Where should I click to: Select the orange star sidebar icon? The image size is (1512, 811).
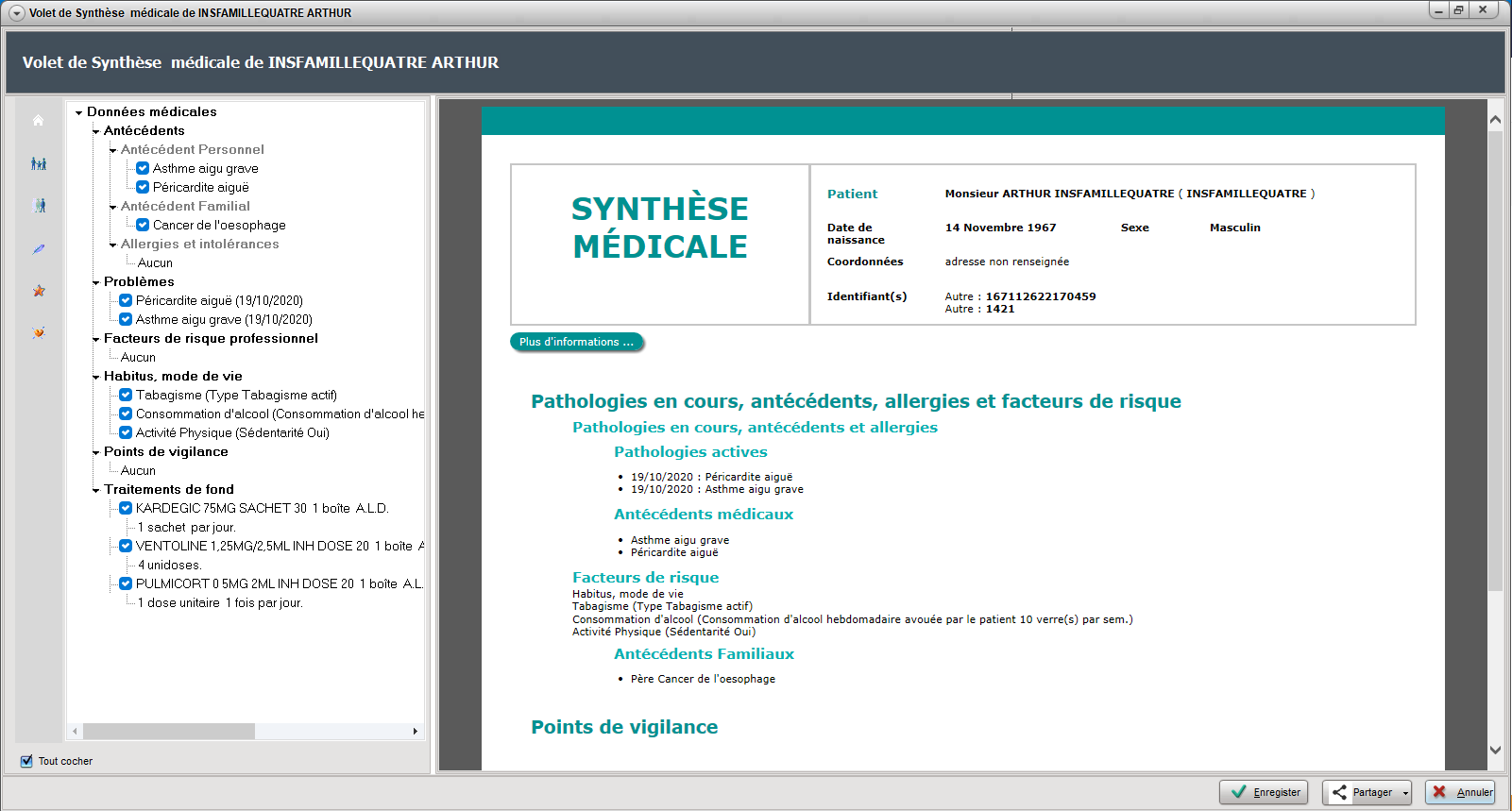[39, 291]
